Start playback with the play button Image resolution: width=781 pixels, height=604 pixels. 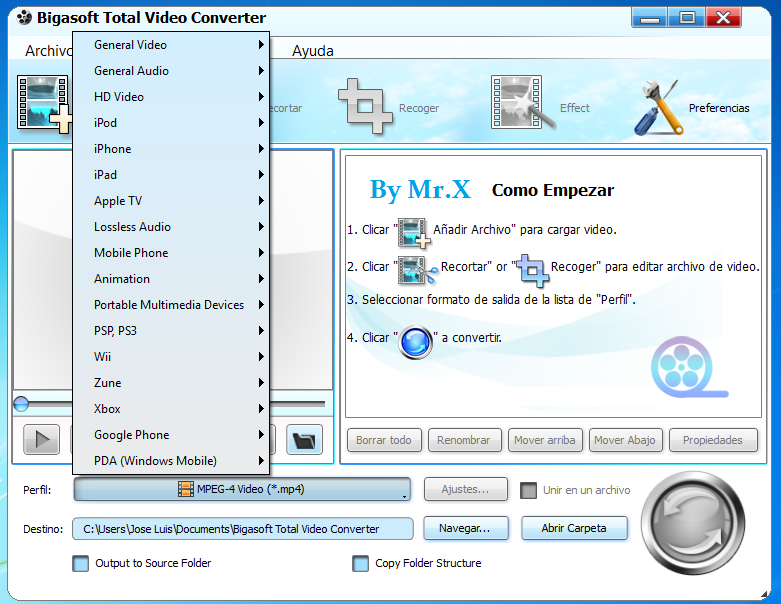41,440
